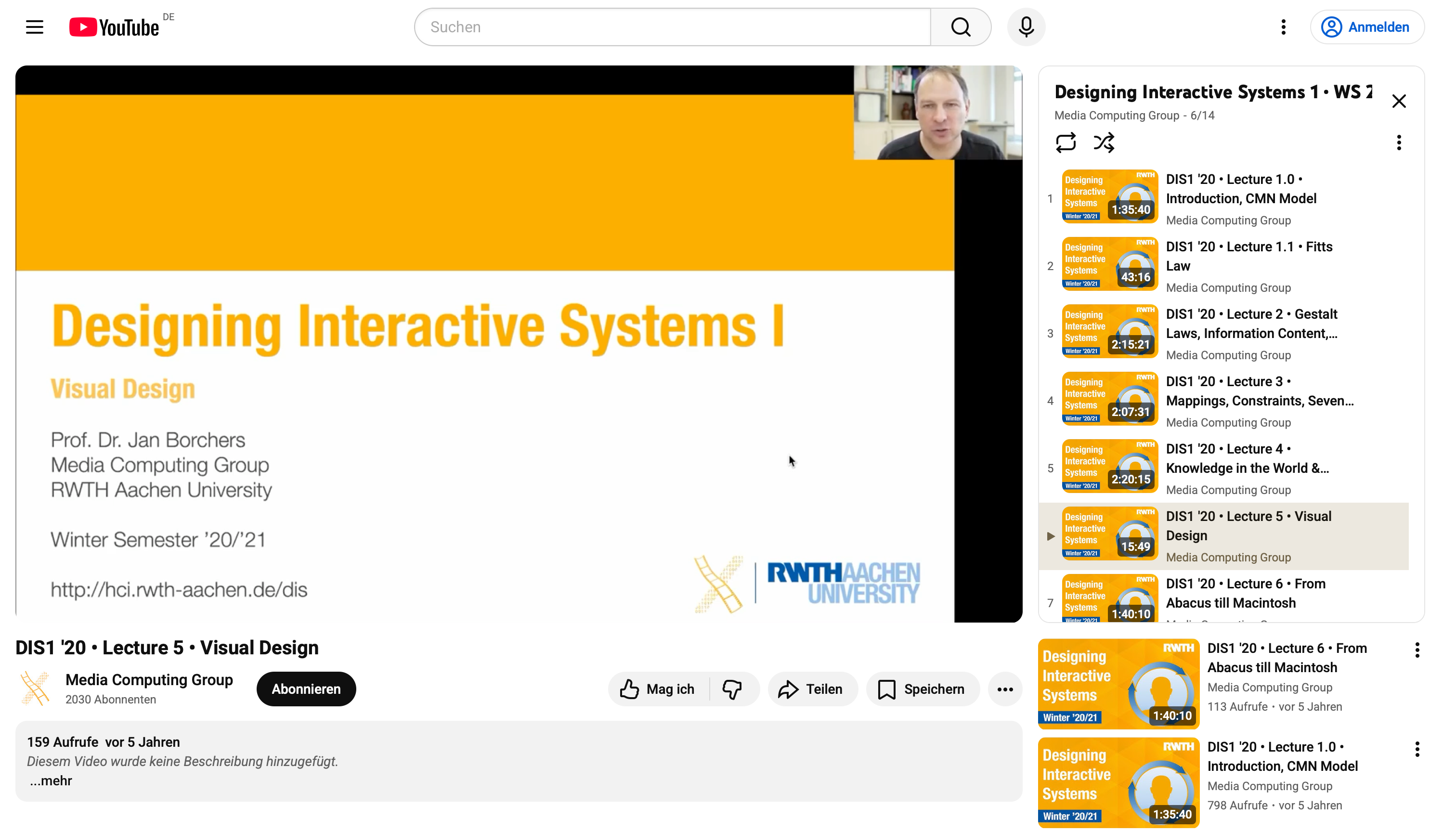Viewport: 1456px width, 832px height.
Task: Toggle playlist loop
Action: 1065,143
